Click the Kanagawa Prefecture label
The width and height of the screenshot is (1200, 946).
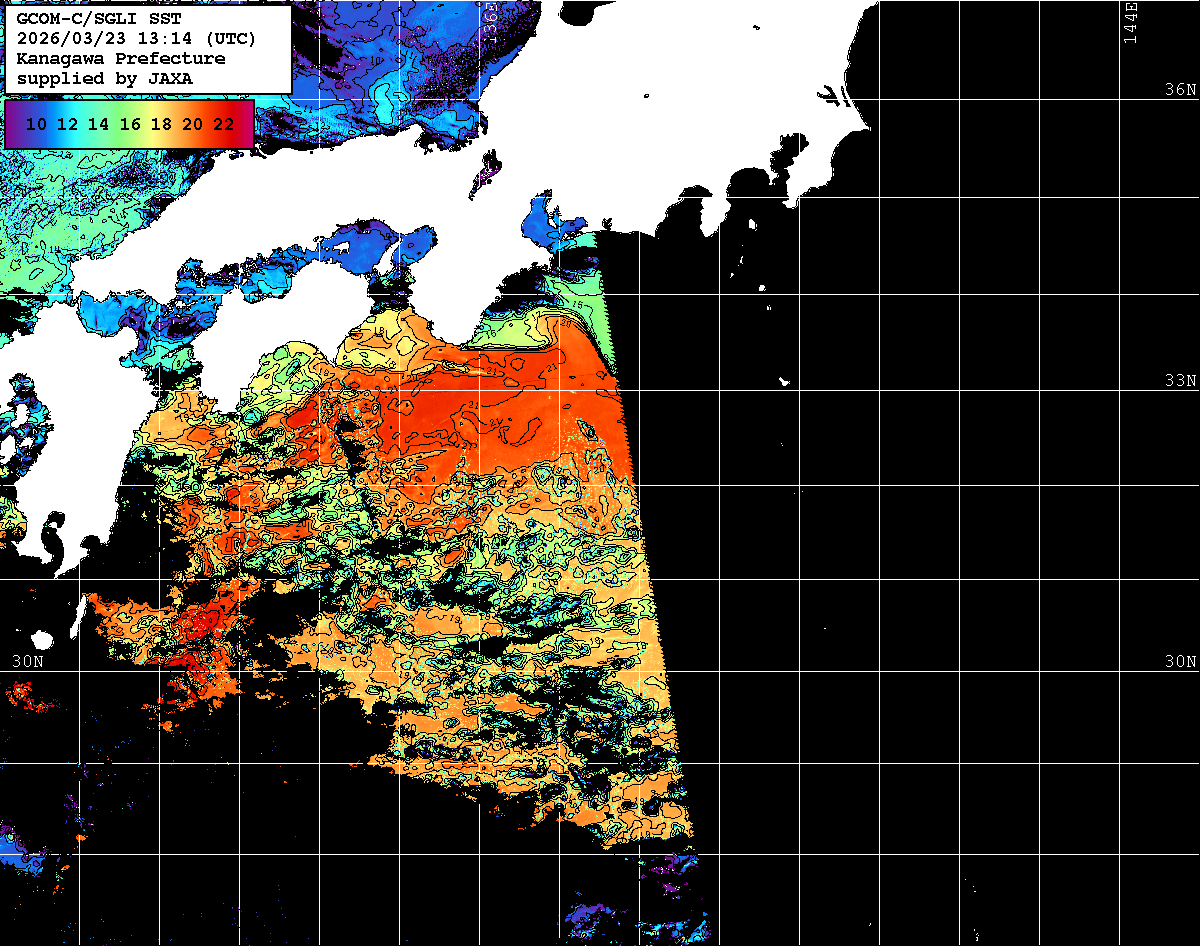coord(121,58)
